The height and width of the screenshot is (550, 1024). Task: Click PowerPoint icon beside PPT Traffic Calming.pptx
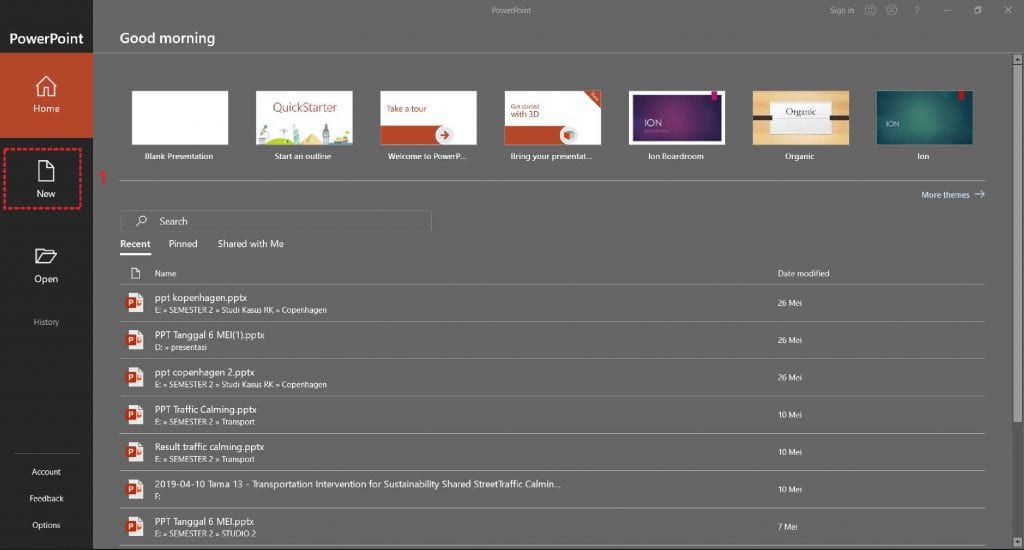(135, 414)
